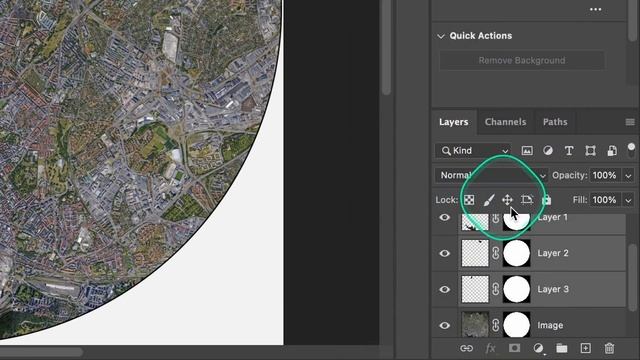Filter layers by smart objects icon
640x360 pixels.
pyautogui.click(x=612, y=151)
